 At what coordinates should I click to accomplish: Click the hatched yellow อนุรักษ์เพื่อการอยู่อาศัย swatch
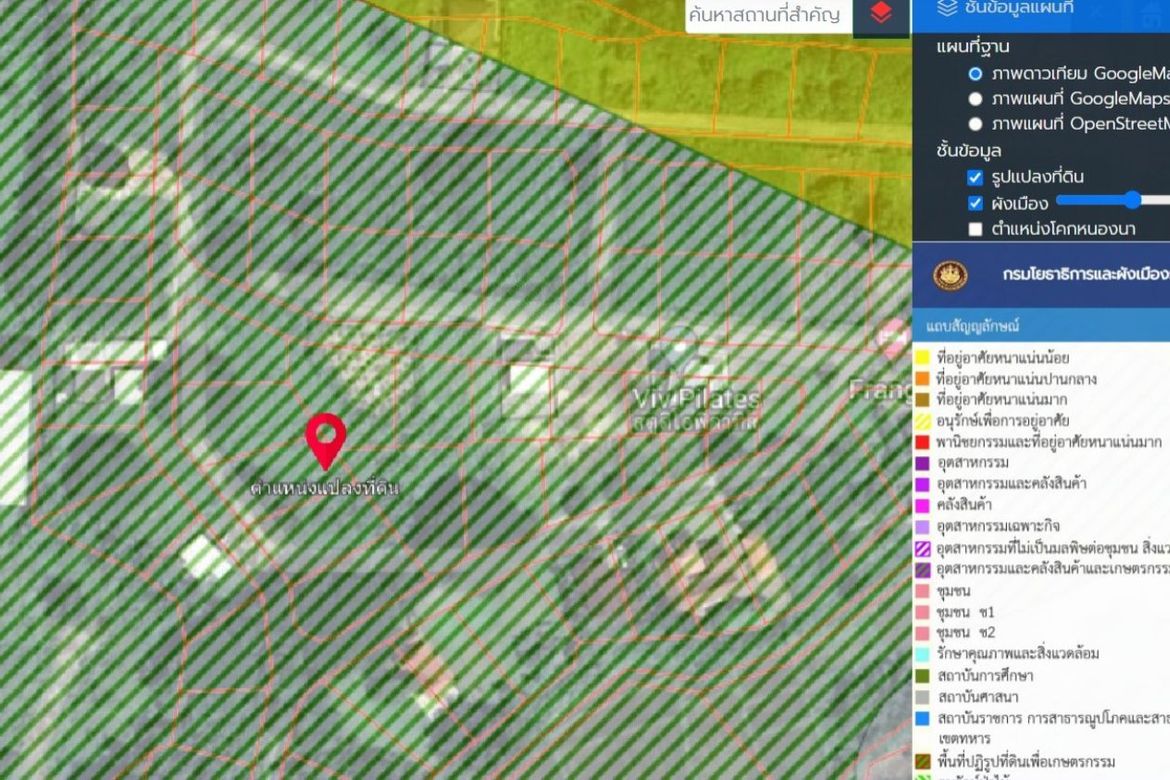point(923,421)
